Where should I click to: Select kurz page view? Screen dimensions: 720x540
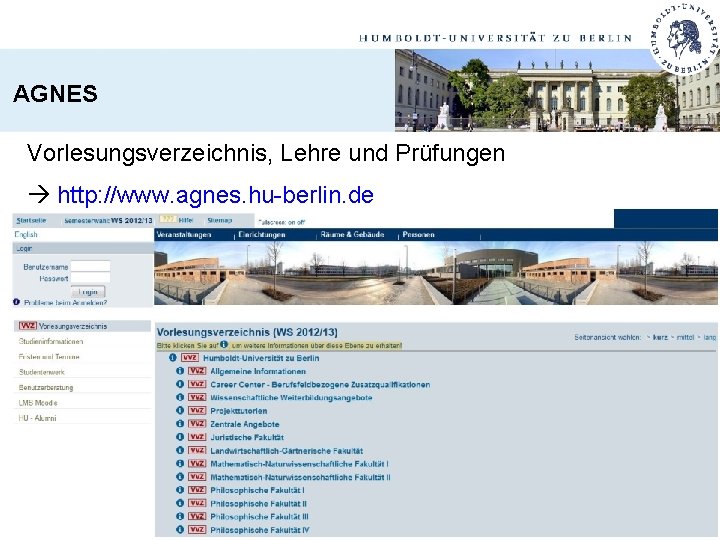pos(660,338)
